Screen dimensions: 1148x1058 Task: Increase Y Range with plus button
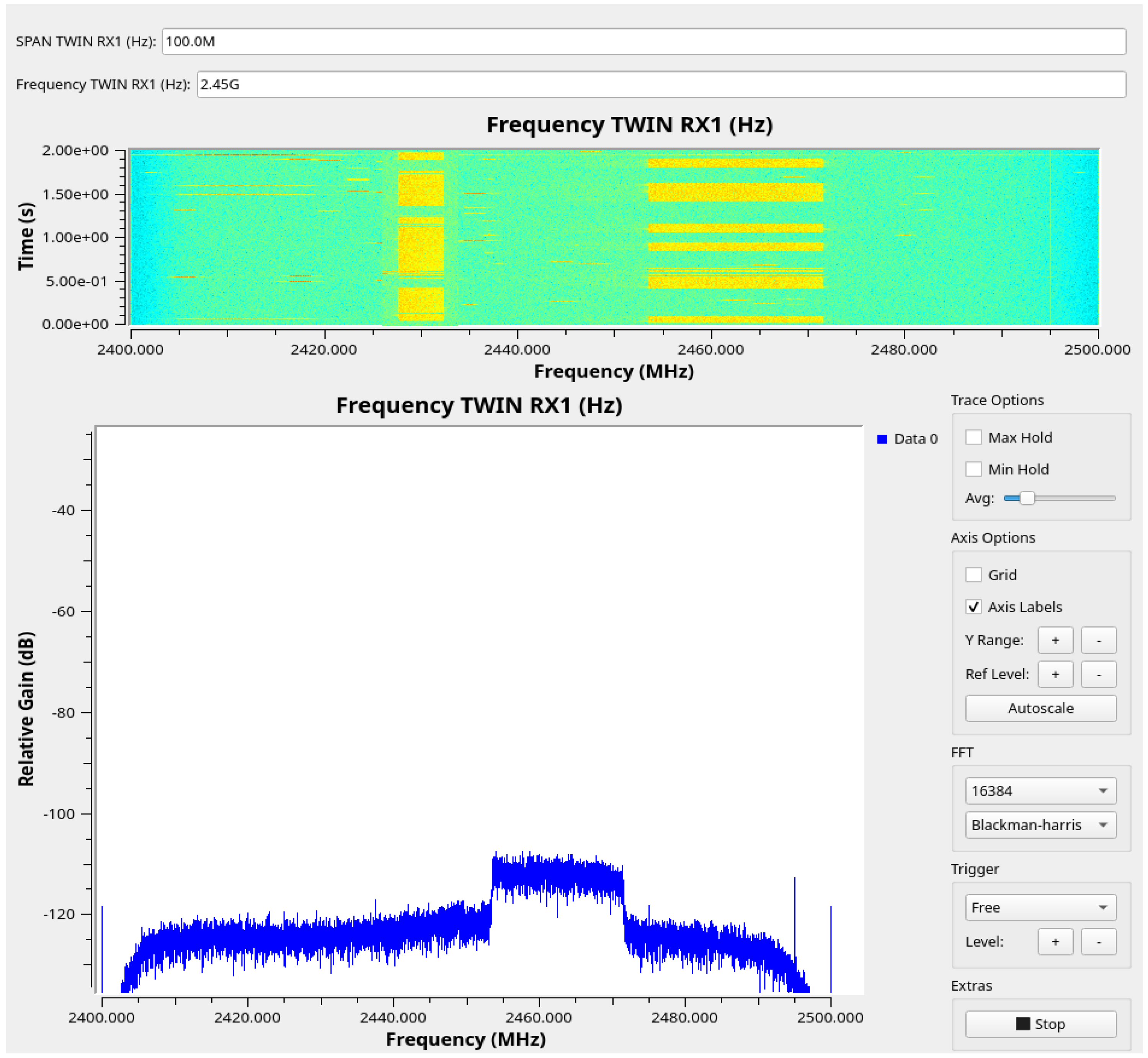(x=1055, y=640)
